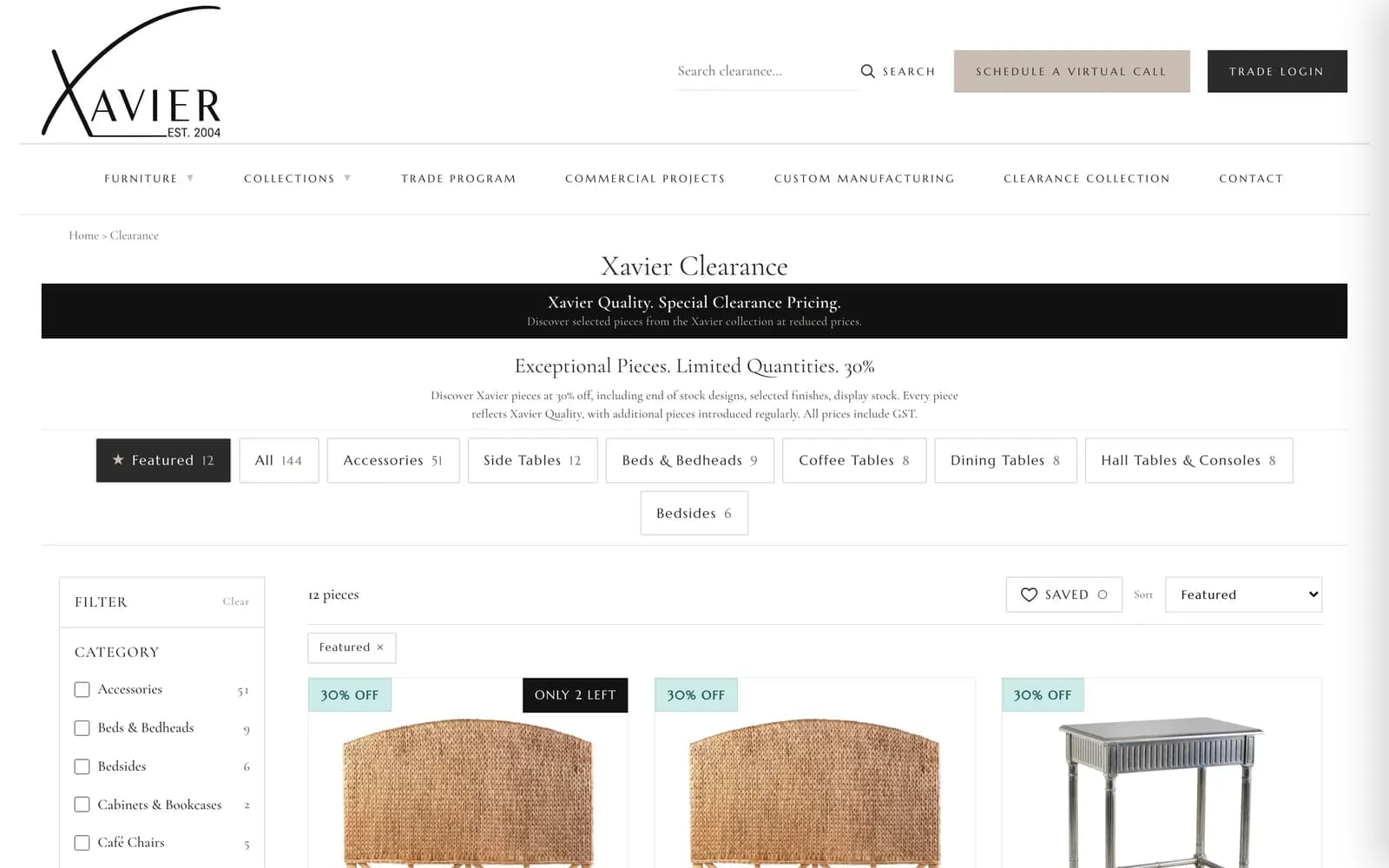Image resolution: width=1389 pixels, height=868 pixels.
Task: Click the 12 pieces count text
Action: [x=333, y=595]
